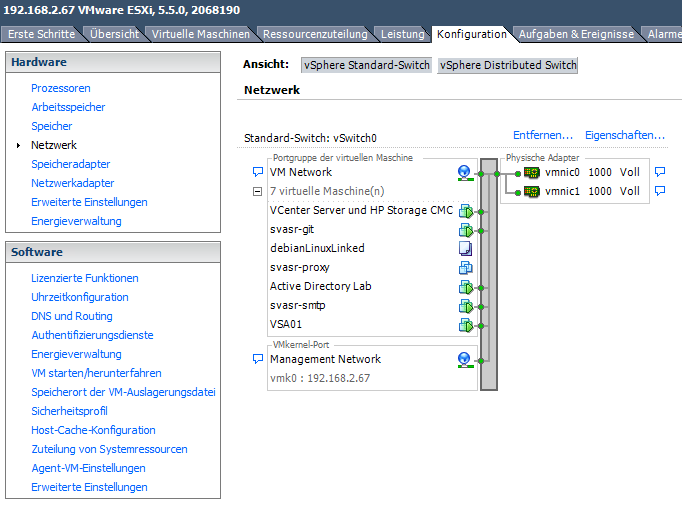Open the Virtuelle Maschinen tab
Screen dimensions: 682x505
coord(201,34)
